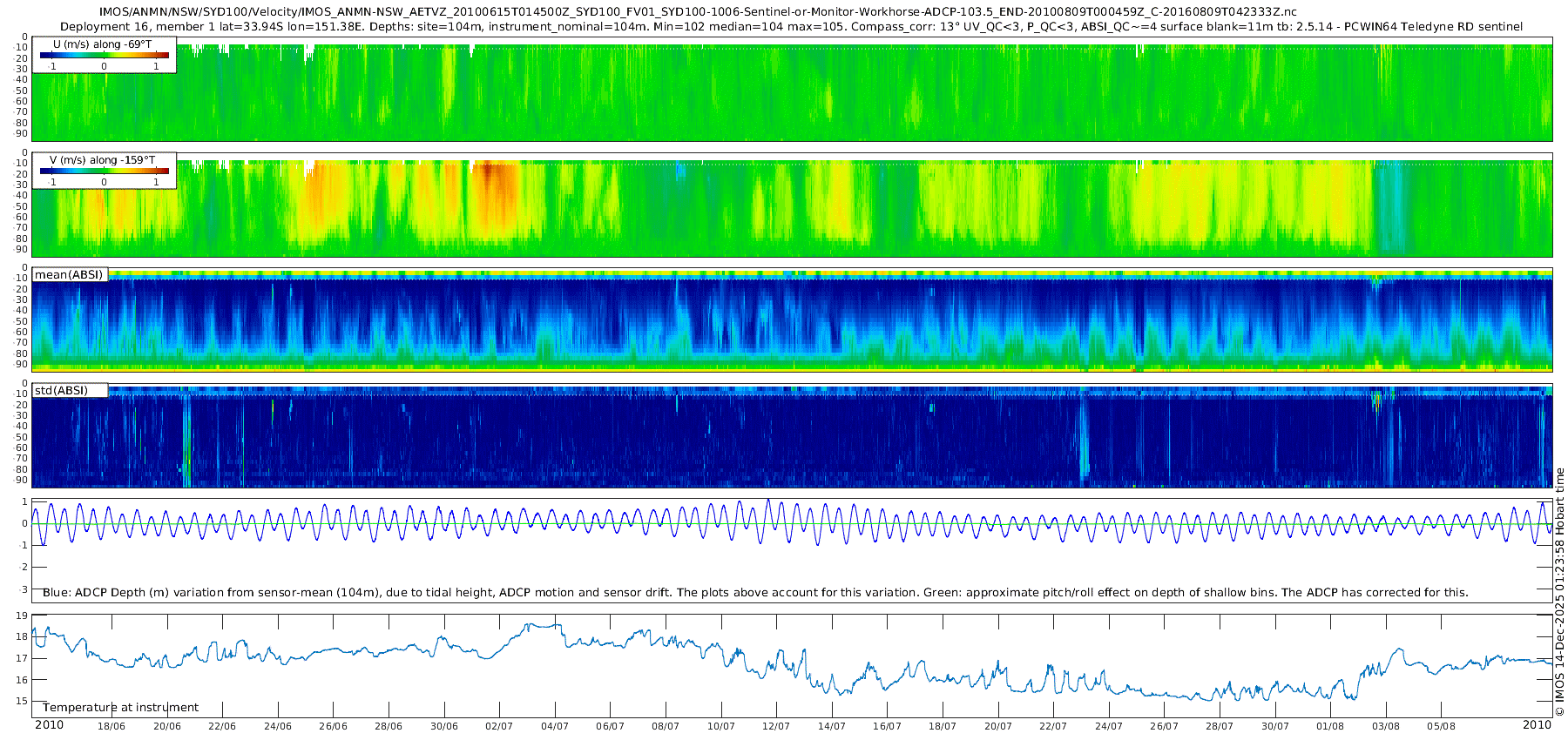Click the blue ADCP Depth description text

click(x=755, y=593)
